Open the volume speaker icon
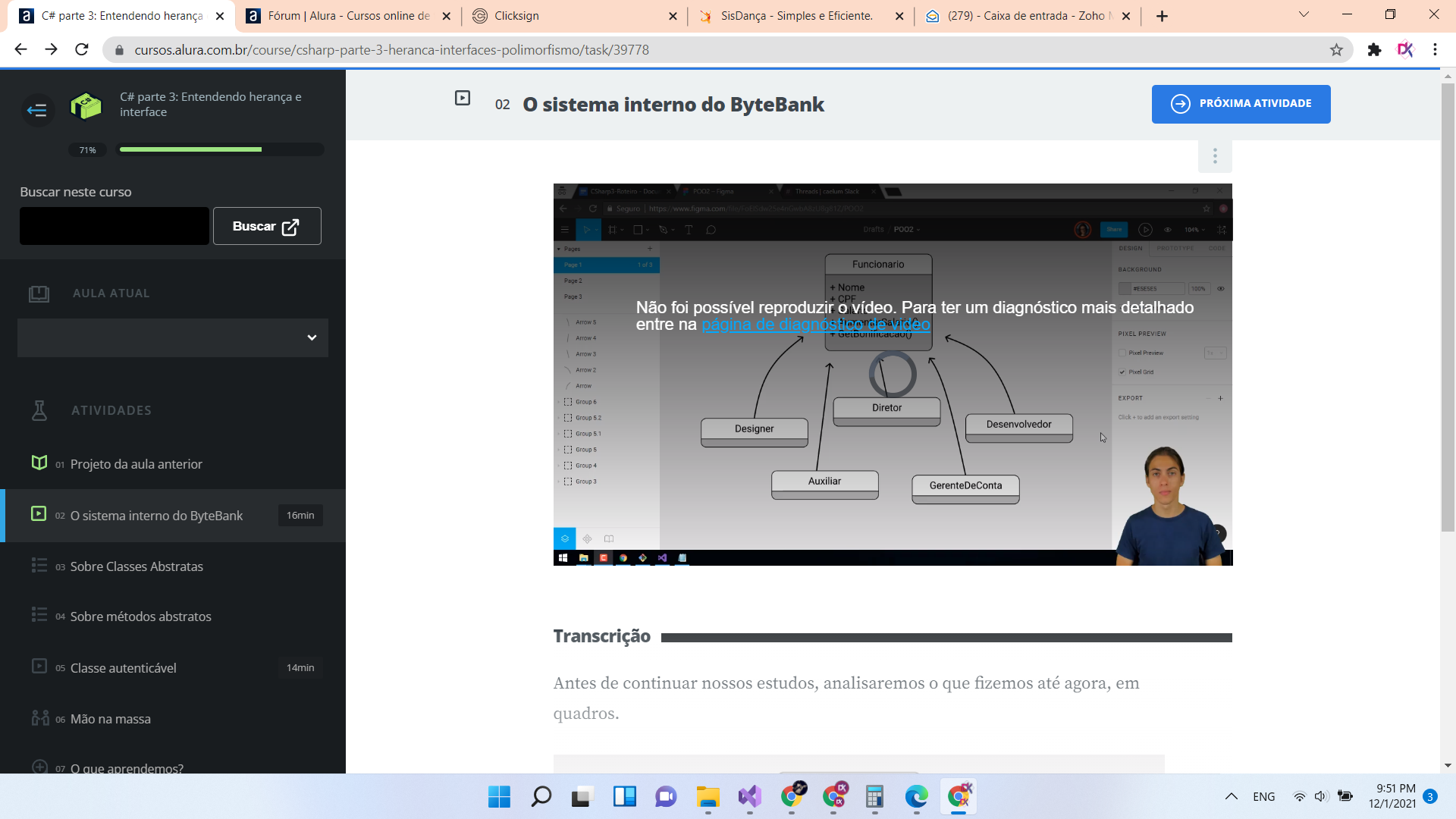The image size is (1456, 819). 1321,796
